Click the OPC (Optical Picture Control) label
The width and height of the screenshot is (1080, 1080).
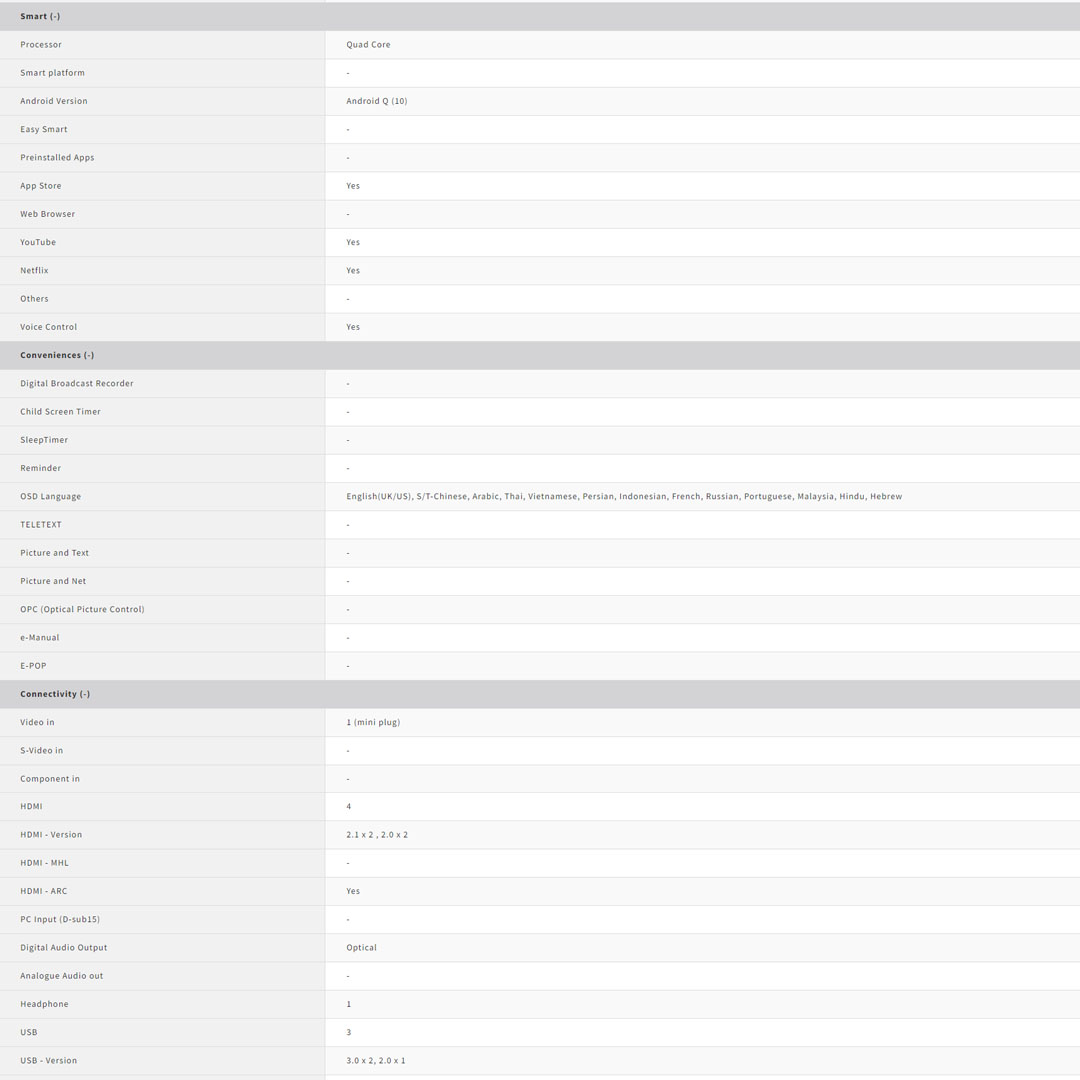click(x=82, y=609)
